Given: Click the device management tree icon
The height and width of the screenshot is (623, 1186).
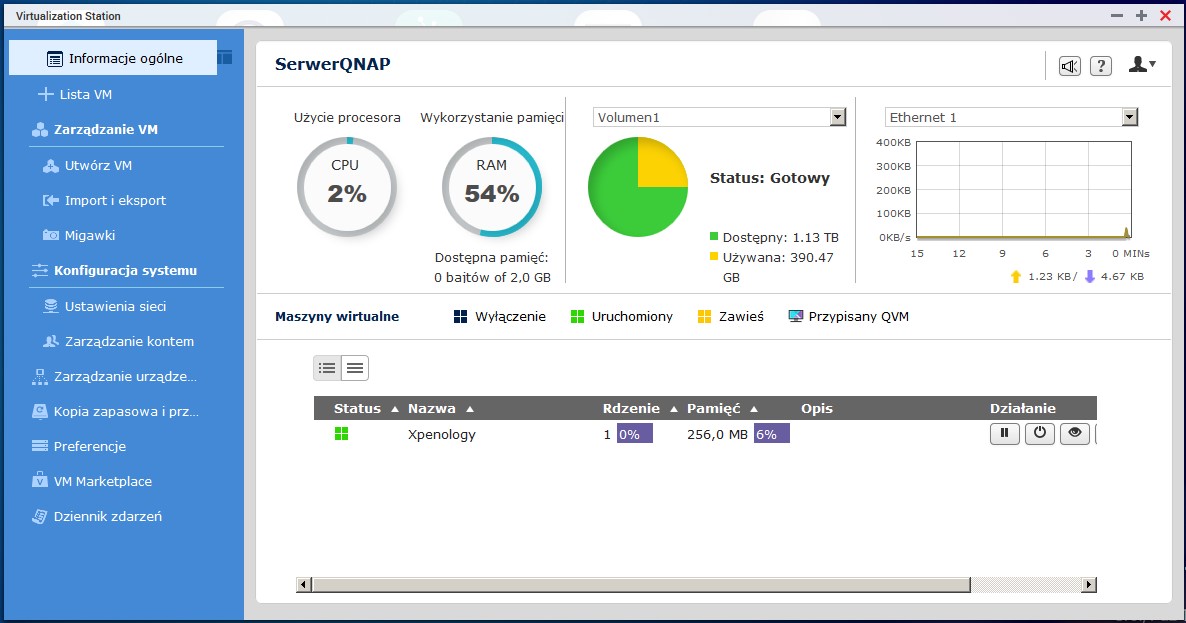Looking at the screenshot, I should pos(39,377).
